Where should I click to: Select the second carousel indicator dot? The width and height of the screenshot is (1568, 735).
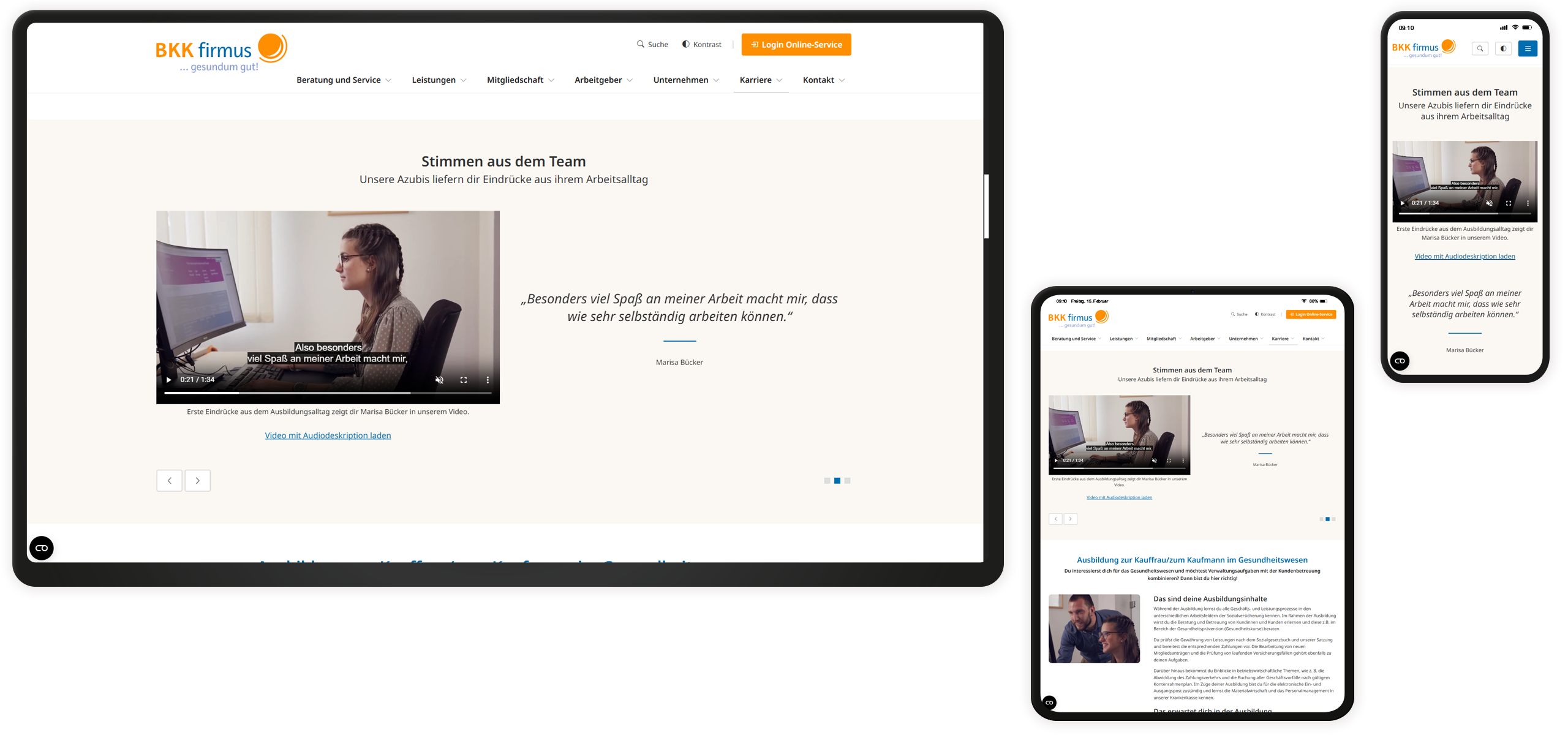click(837, 480)
